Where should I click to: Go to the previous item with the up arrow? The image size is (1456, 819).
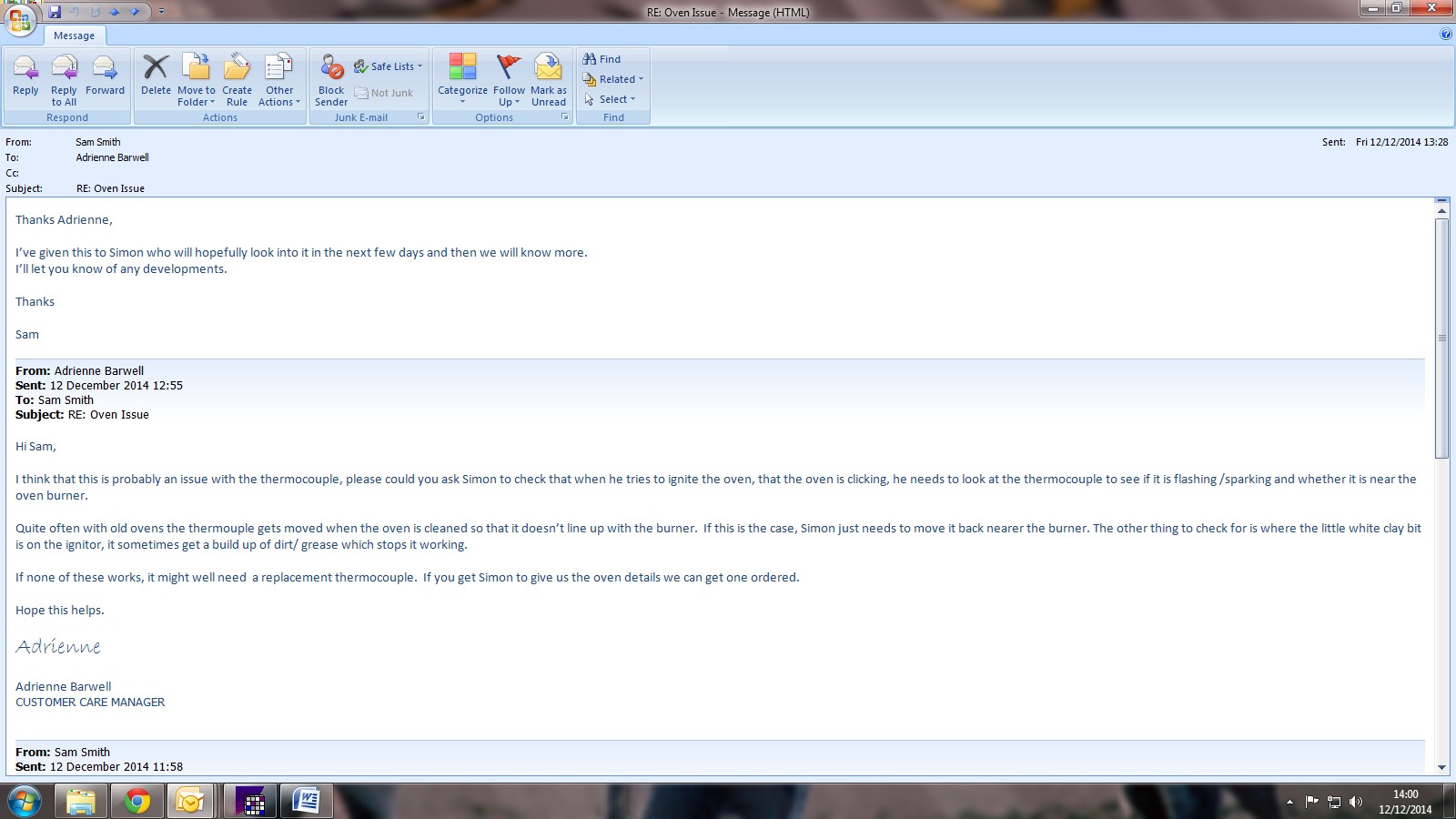116,12
